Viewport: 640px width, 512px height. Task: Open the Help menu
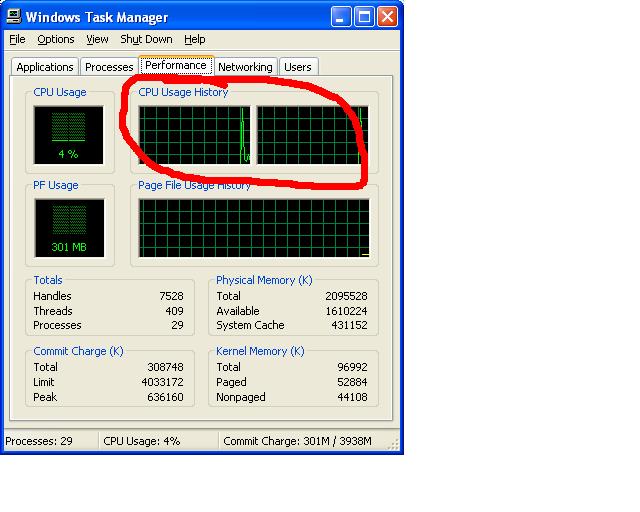pyautogui.click(x=194, y=39)
